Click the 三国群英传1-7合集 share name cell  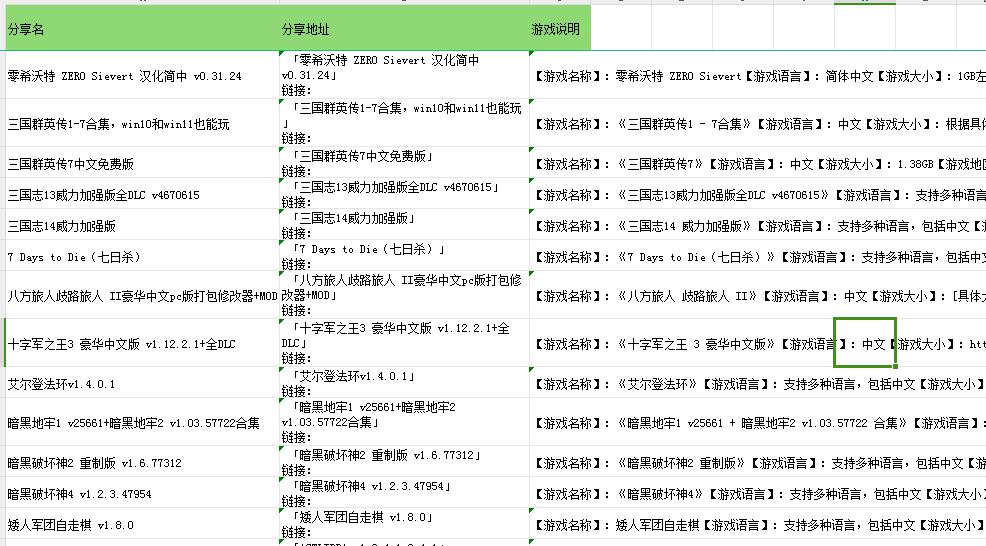142,123
